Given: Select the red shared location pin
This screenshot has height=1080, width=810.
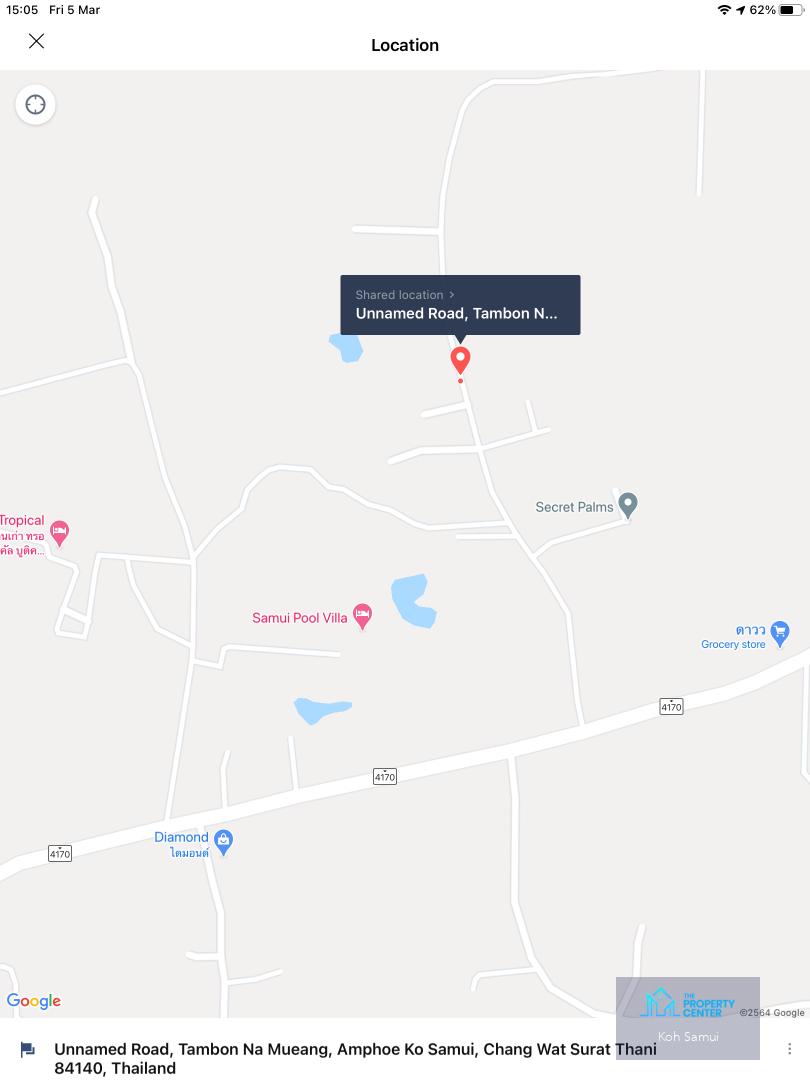Looking at the screenshot, I should click(460, 361).
